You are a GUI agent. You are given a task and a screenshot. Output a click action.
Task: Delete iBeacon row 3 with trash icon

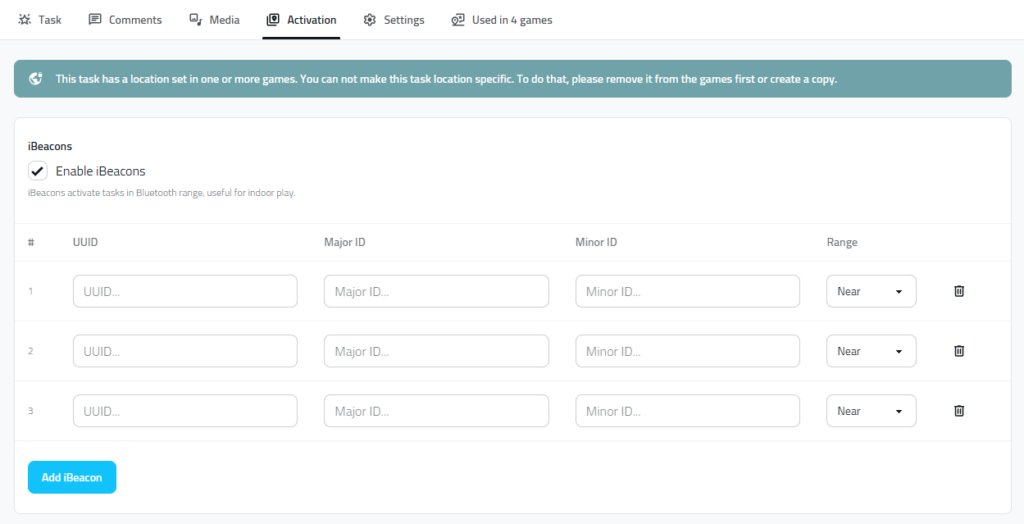pyautogui.click(x=958, y=411)
